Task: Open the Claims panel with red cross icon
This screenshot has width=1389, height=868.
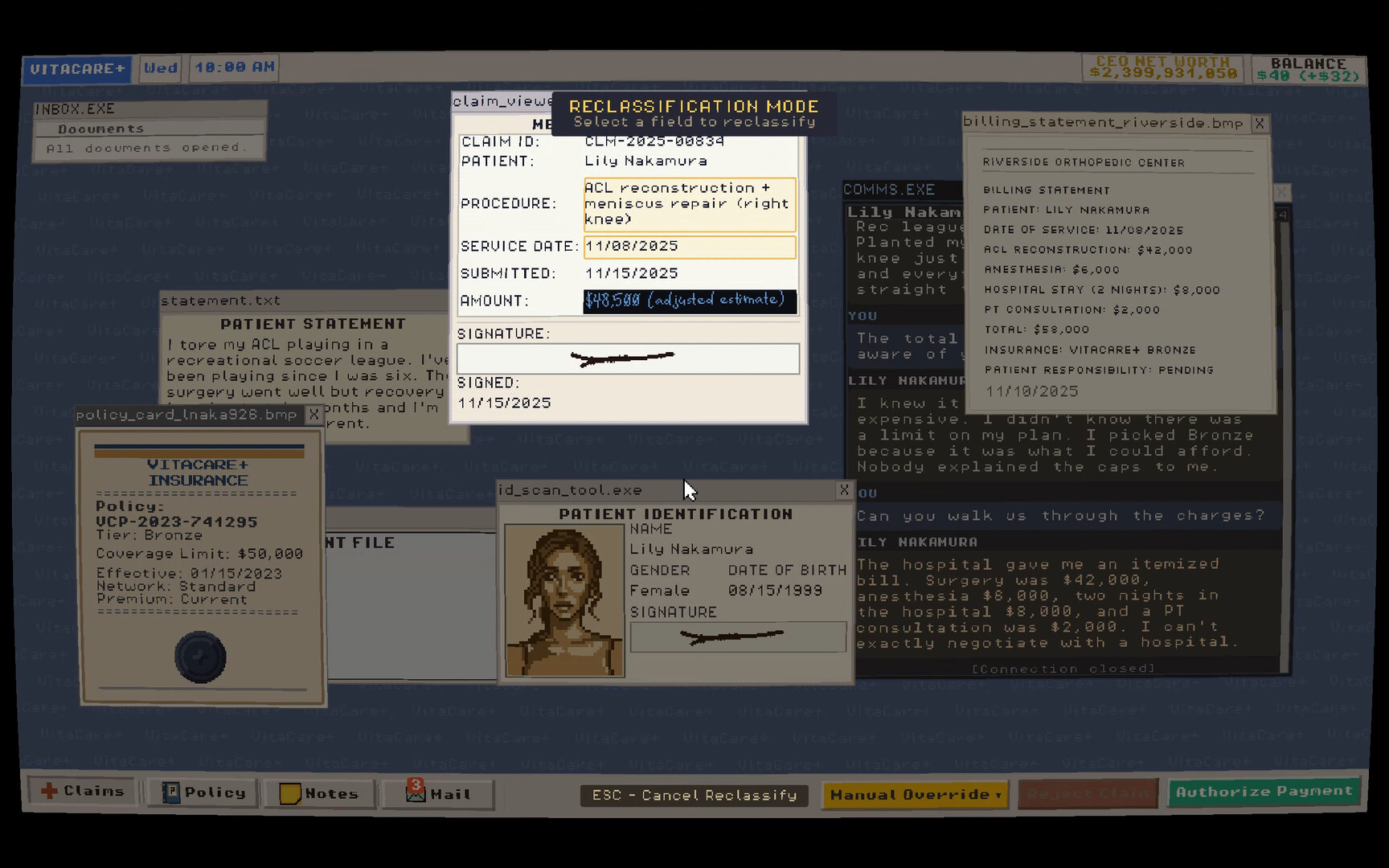Action: pyautogui.click(x=81, y=792)
